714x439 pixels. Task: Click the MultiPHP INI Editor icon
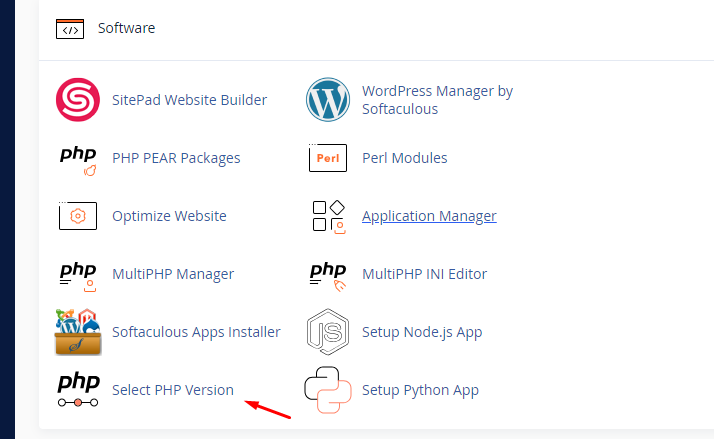click(x=328, y=276)
